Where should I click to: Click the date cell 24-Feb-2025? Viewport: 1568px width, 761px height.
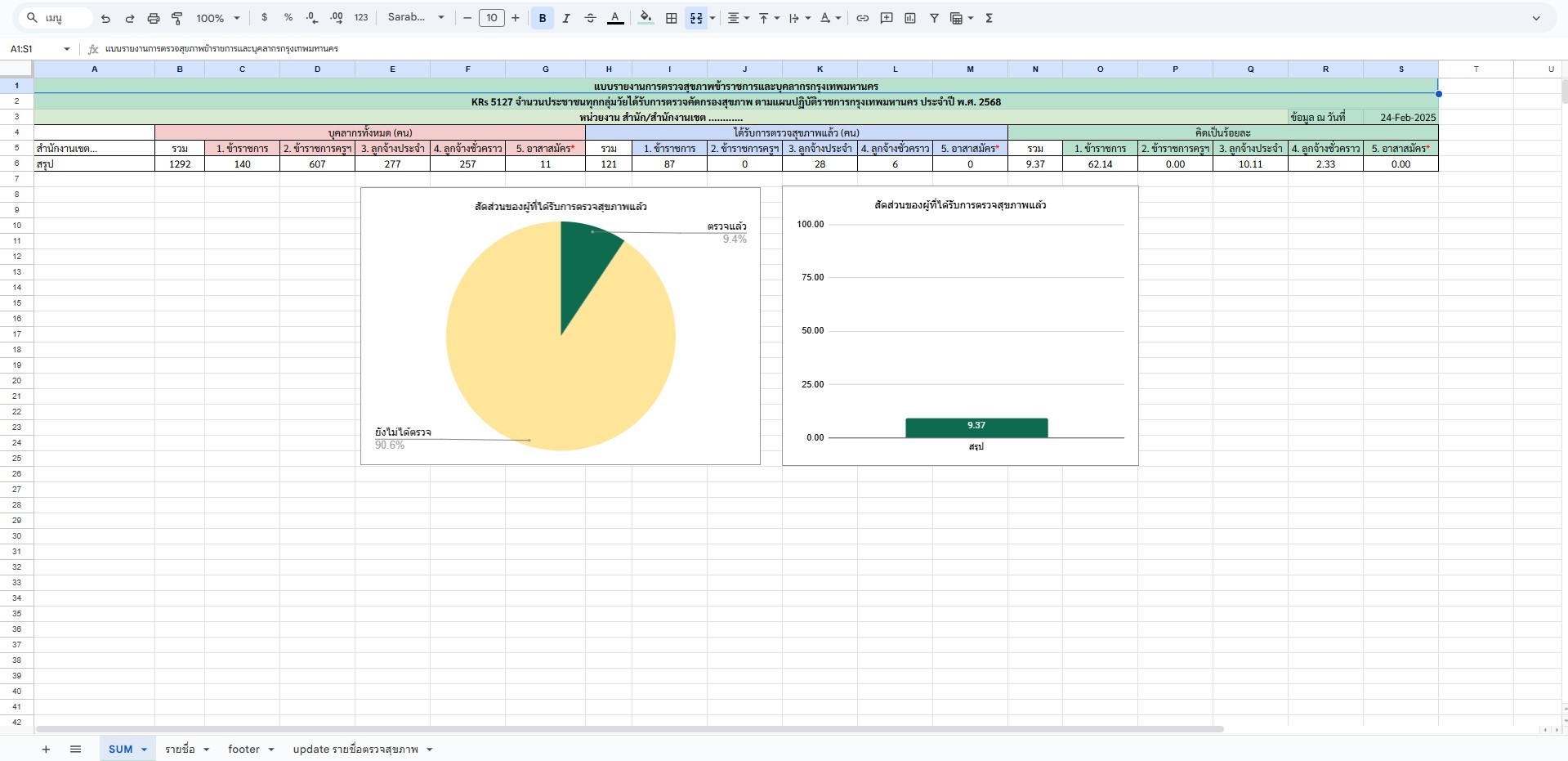tap(1400, 117)
